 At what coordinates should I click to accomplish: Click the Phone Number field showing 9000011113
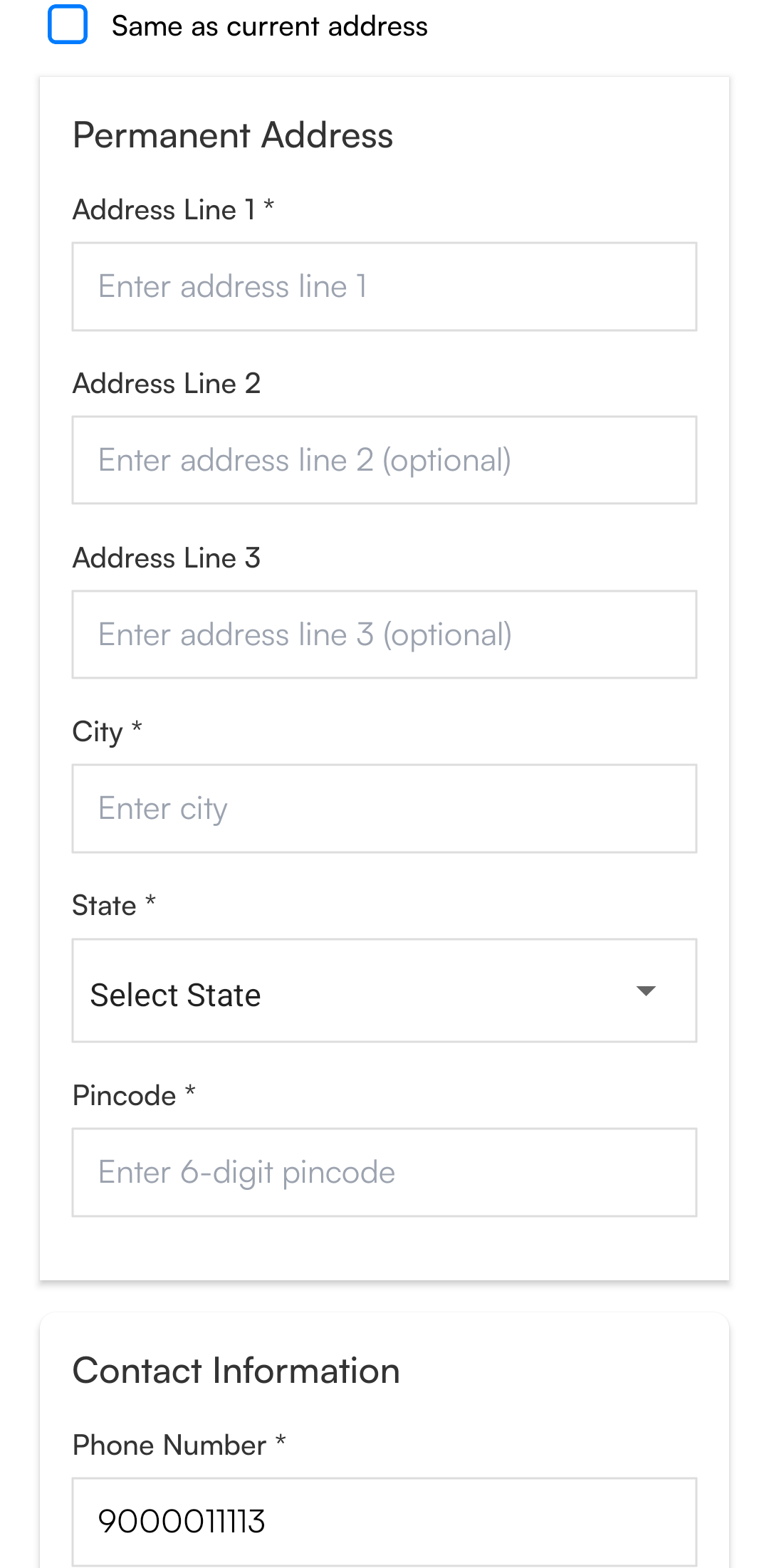pyautogui.click(x=384, y=1522)
